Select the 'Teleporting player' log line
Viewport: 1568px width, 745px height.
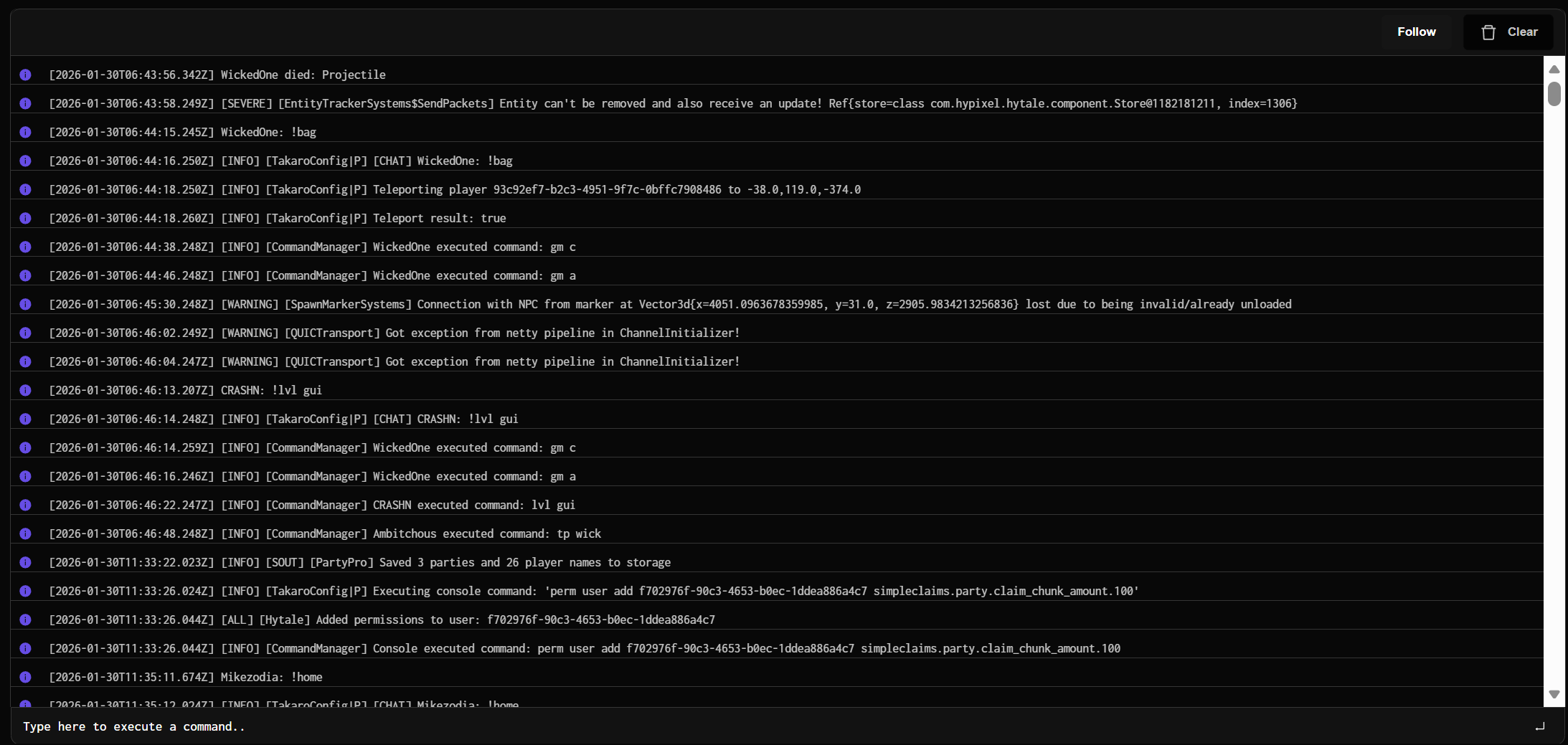click(455, 189)
